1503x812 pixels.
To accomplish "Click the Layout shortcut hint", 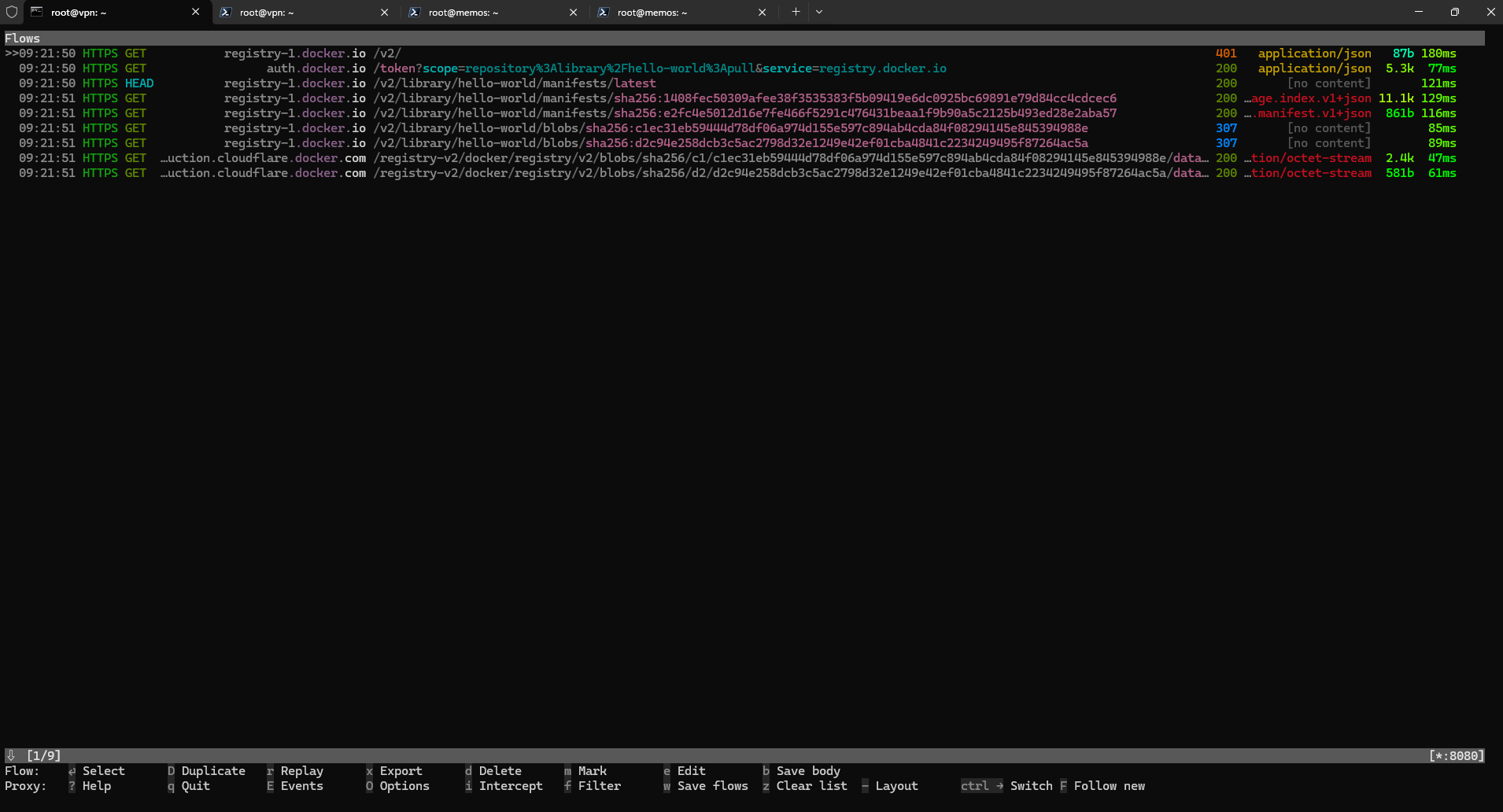I will pos(890,786).
